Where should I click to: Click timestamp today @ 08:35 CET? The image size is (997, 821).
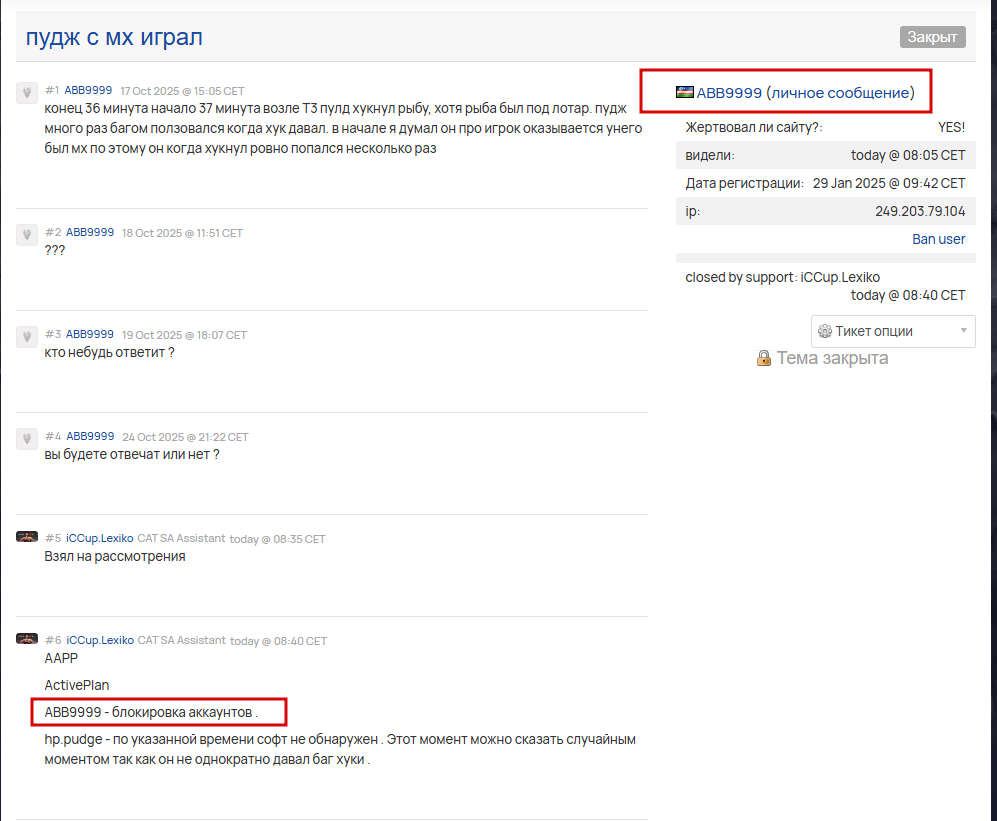pyautogui.click(x=277, y=539)
